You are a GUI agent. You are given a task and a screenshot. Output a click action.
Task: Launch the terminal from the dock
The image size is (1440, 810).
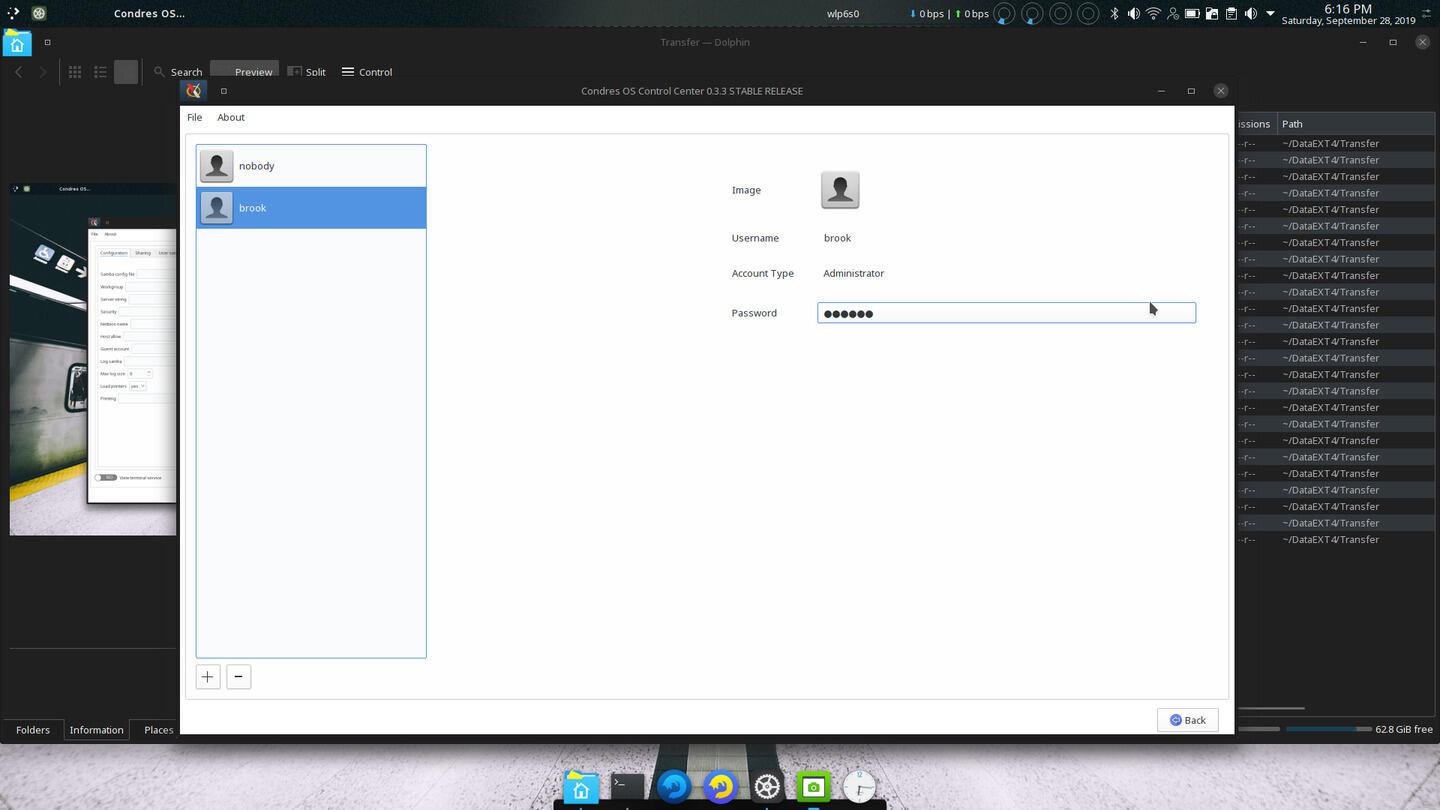[x=628, y=787]
